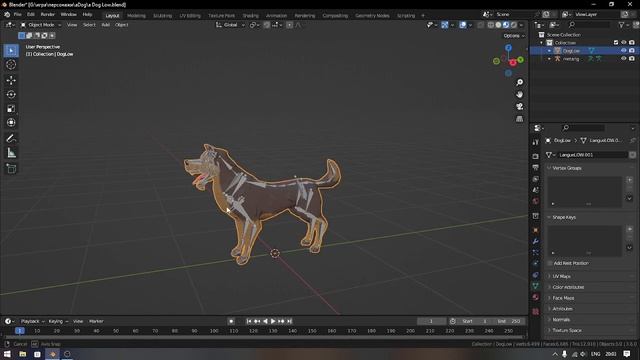Switch to wireframe viewport shading
The height and width of the screenshot is (360, 640).
point(491,25)
